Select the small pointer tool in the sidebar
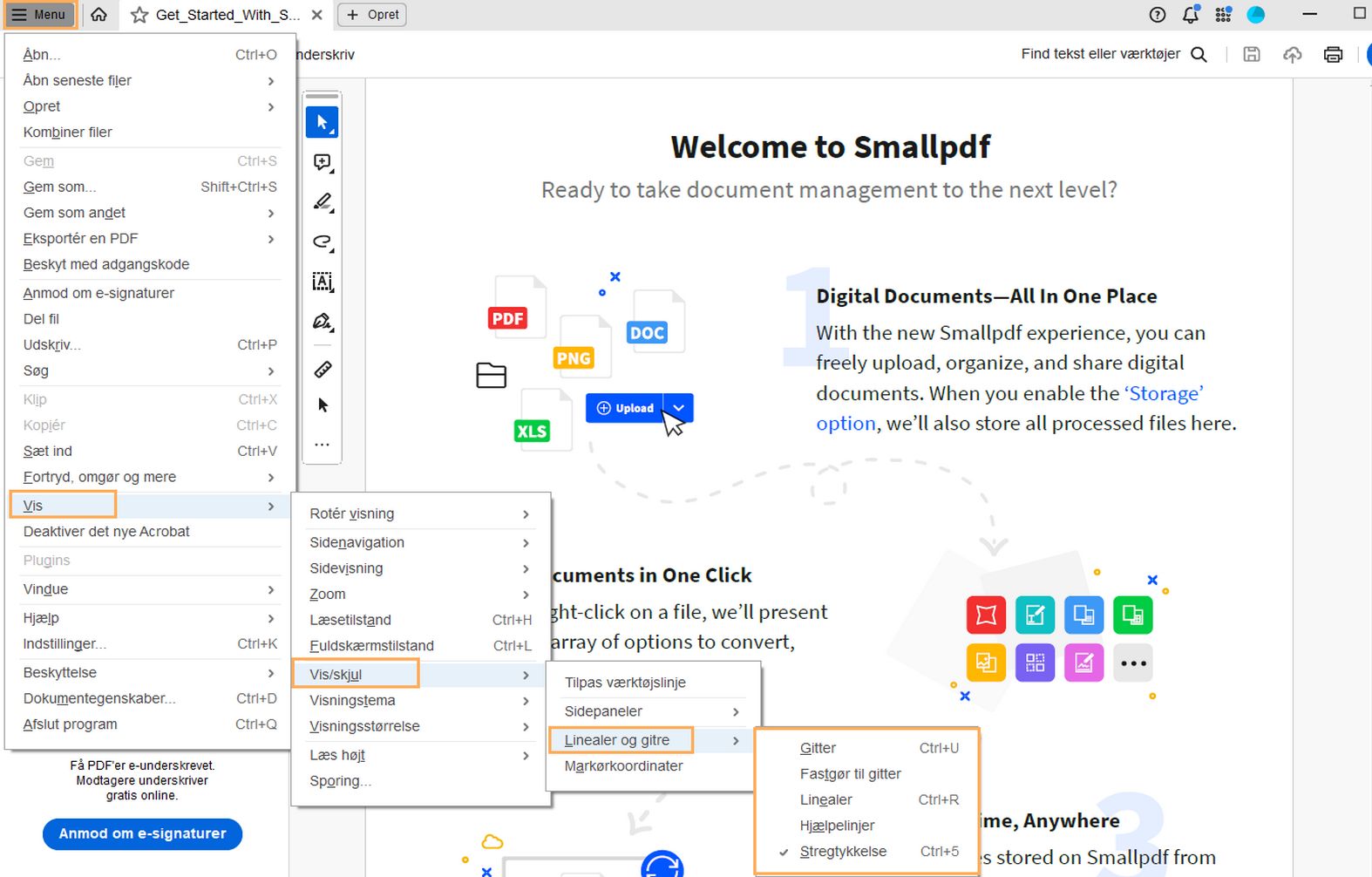The height and width of the screenshot is (877, 1372). click(323, 405)
